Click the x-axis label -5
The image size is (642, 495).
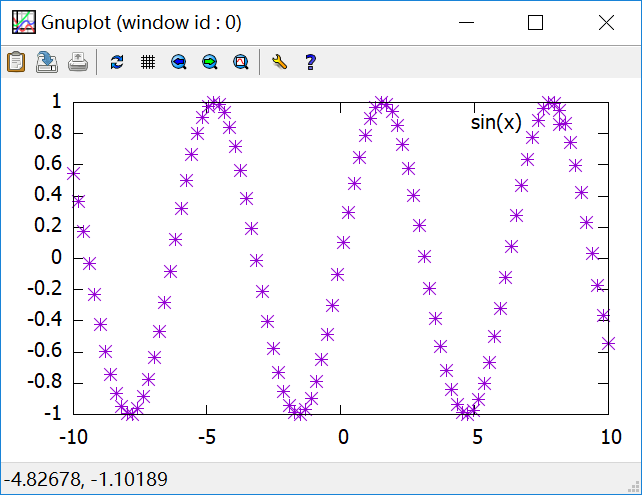[x=207, y=437]
